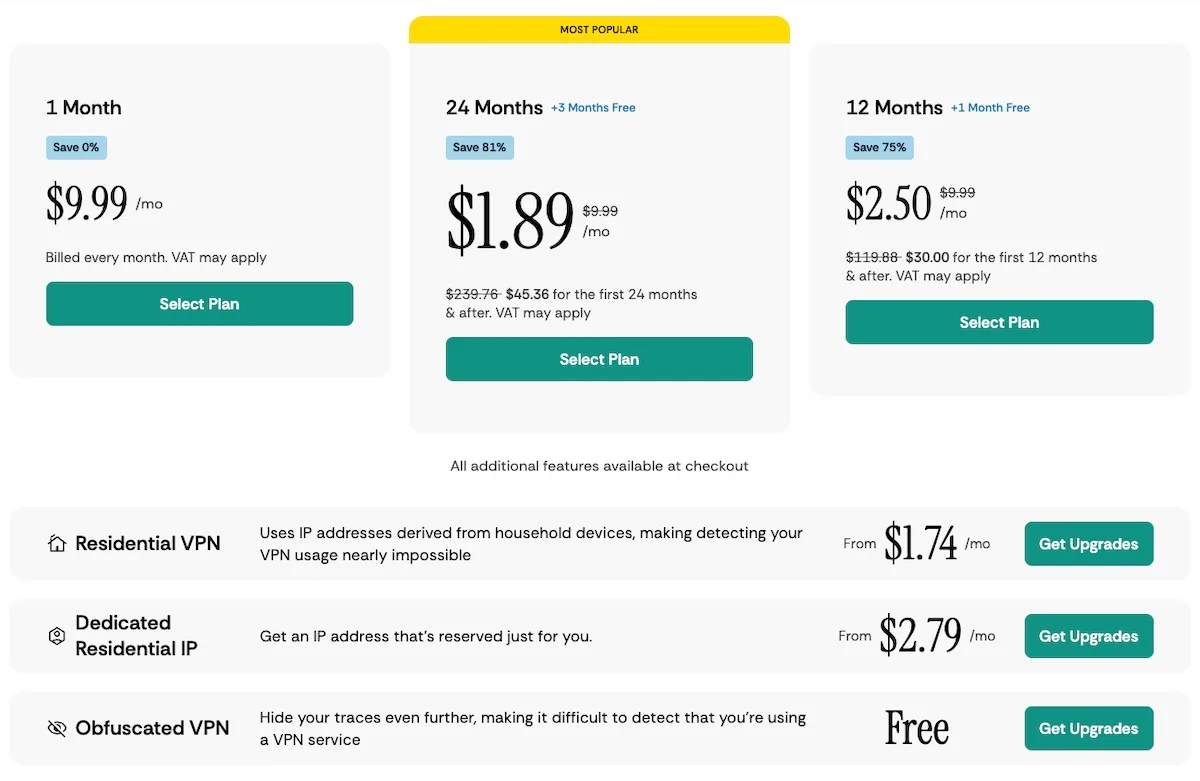This screenshot has width=1200, height=781.
Task: Get upgrades for Residential VPN
Action: (1088, 544)
